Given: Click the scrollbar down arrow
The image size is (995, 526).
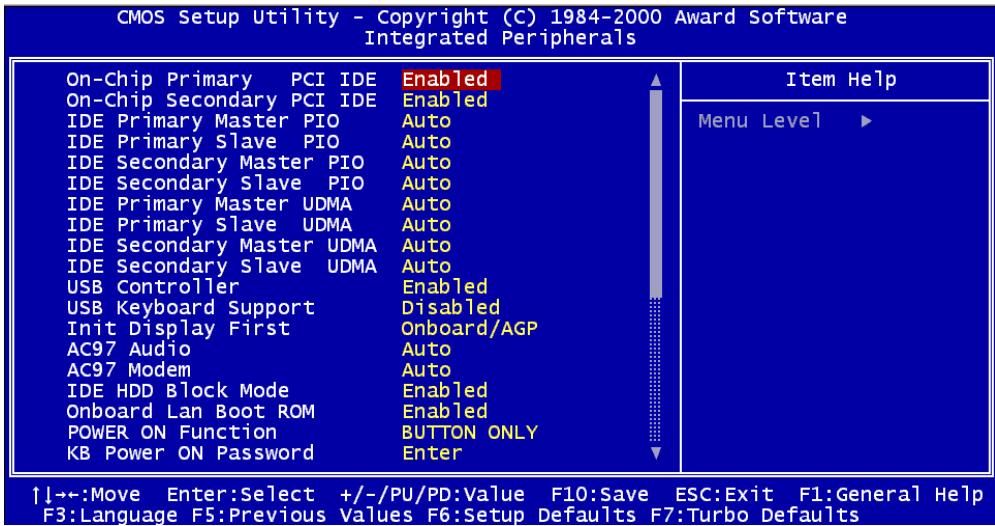Looking at the screenshot, I should [x=656, y=453].
